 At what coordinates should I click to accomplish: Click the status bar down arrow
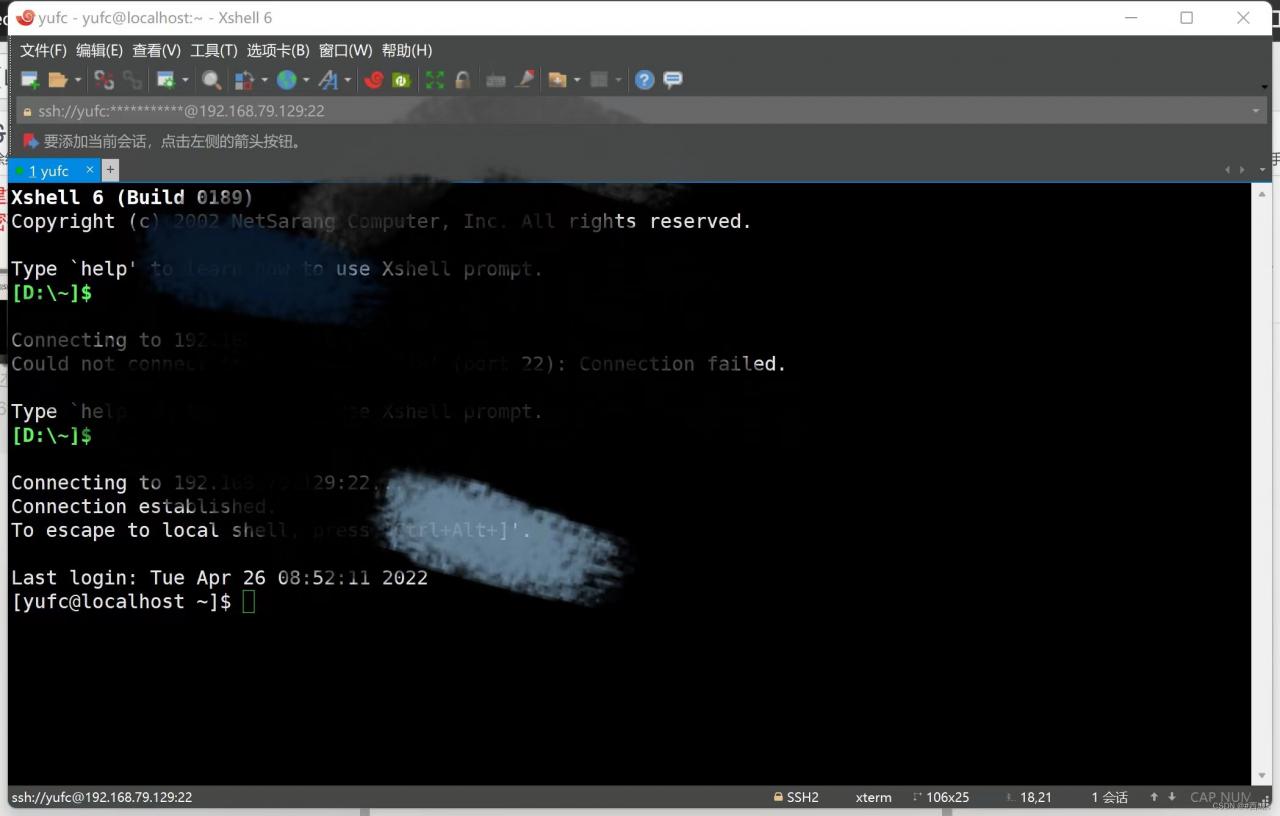pos(1172,797)
